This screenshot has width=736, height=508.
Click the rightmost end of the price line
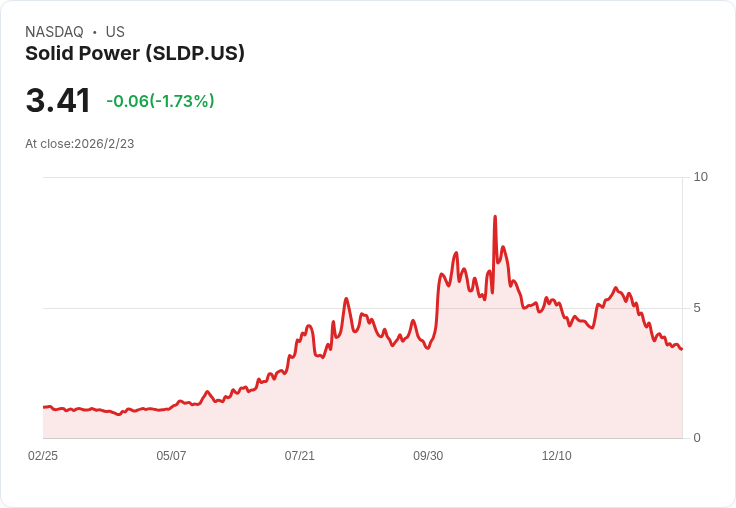tap(682, 349)
